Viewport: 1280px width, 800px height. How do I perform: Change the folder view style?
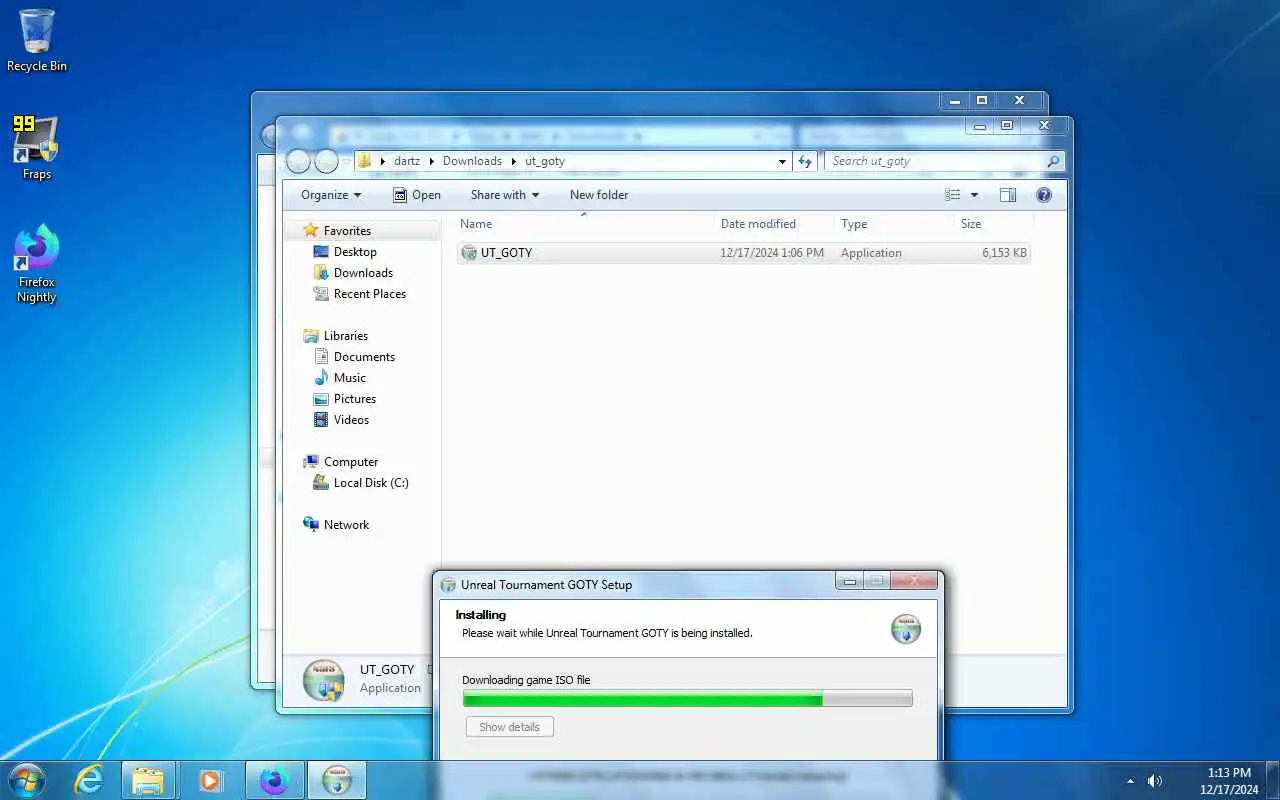coord(953,195)
